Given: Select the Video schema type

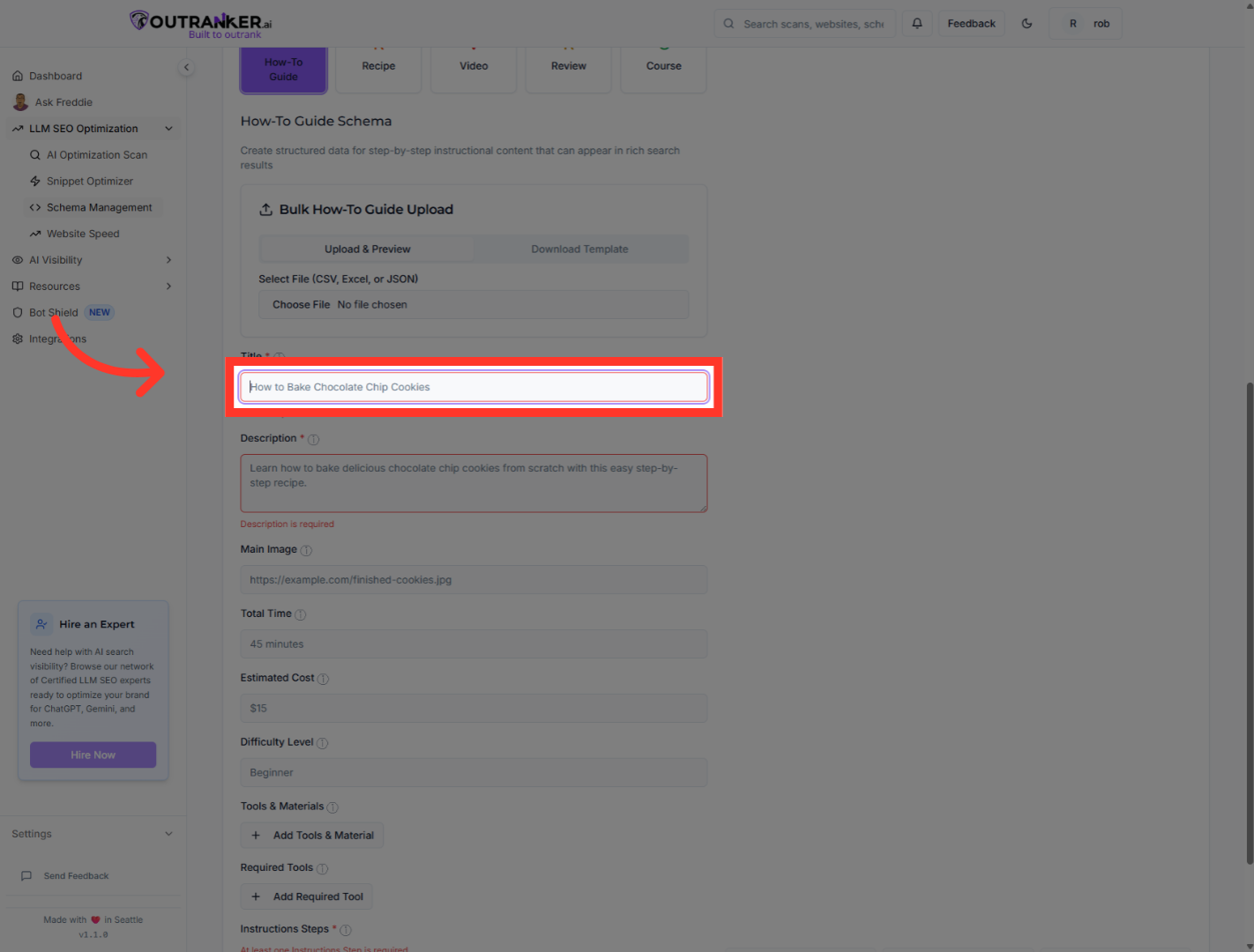Looking at the screenshot, I should coord(474,70).
